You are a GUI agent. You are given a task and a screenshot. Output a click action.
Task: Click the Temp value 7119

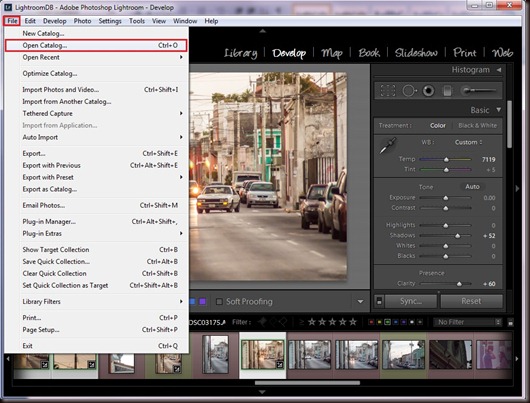click(488, 159)
